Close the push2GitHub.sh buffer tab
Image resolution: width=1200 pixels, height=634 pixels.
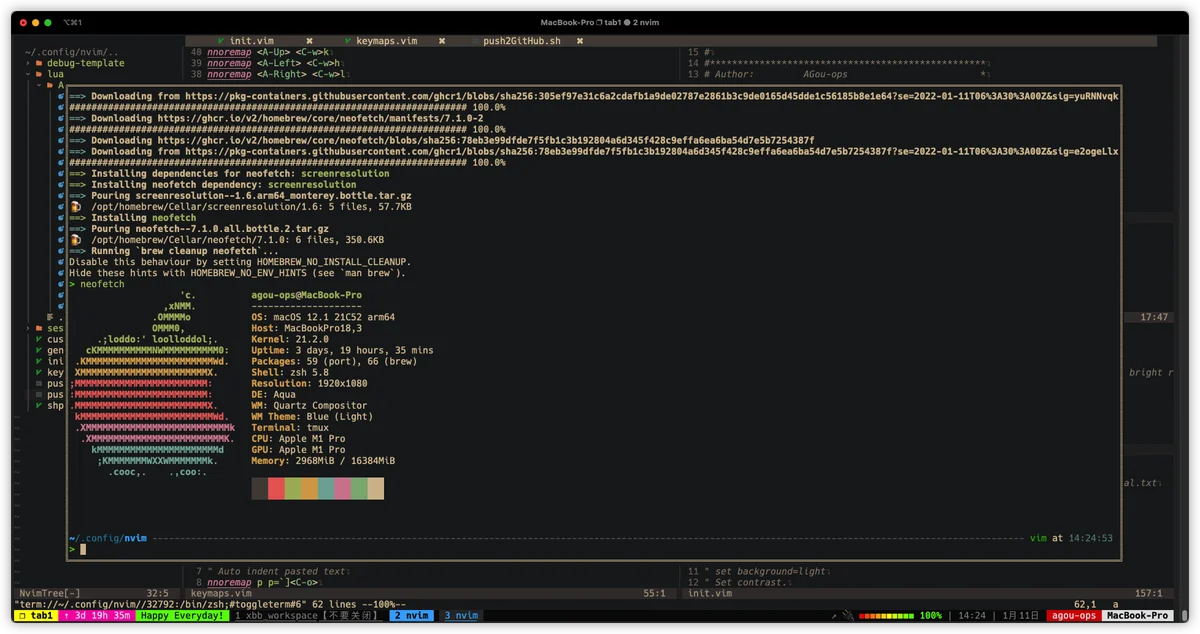coord(579,41)
